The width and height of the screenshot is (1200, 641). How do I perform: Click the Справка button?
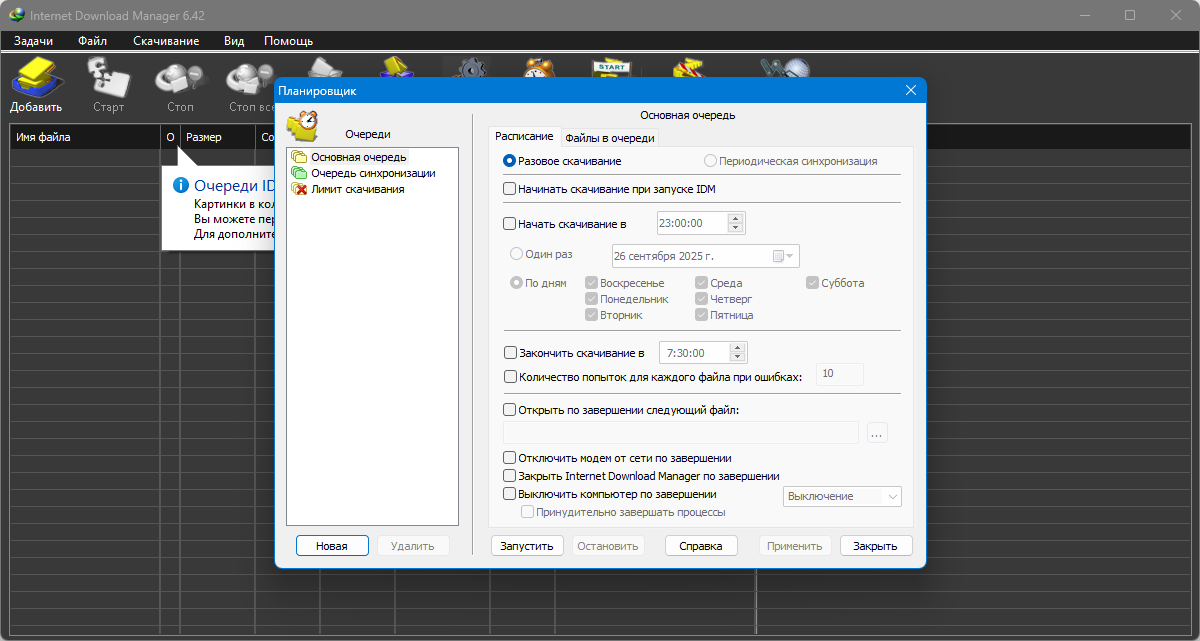pos(701,546)
